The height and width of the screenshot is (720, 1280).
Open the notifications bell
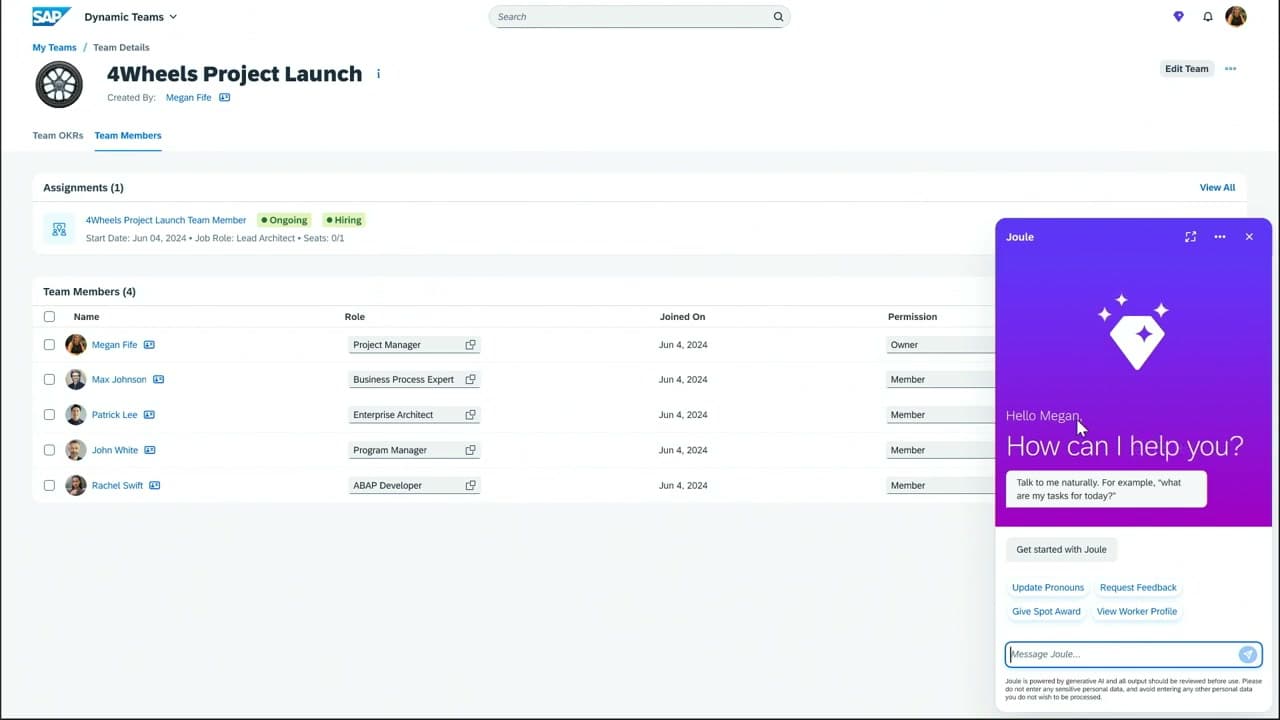(1208, 17)
